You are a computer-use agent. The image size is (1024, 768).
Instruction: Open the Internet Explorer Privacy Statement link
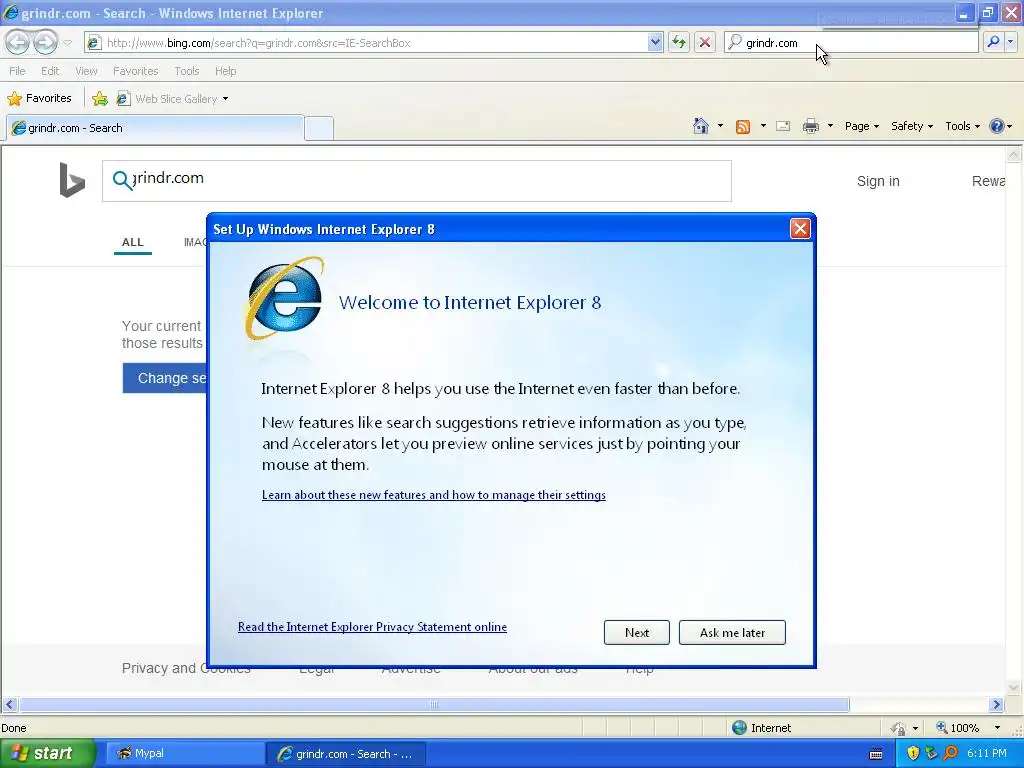point(372,627)
